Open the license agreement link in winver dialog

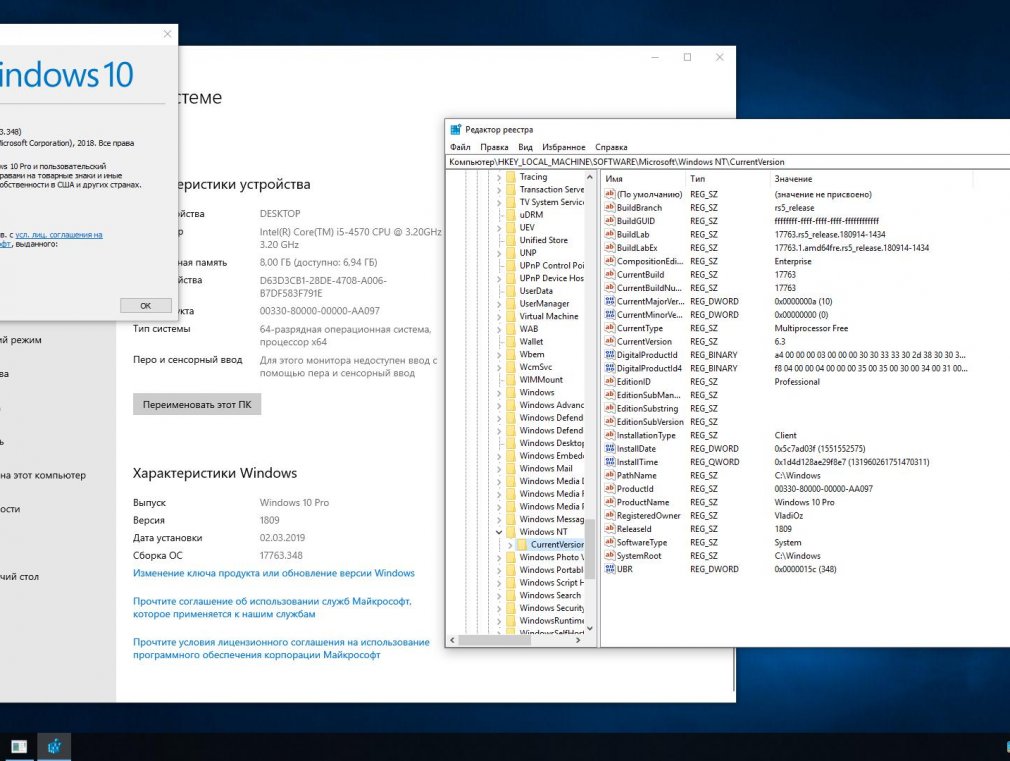59,235
